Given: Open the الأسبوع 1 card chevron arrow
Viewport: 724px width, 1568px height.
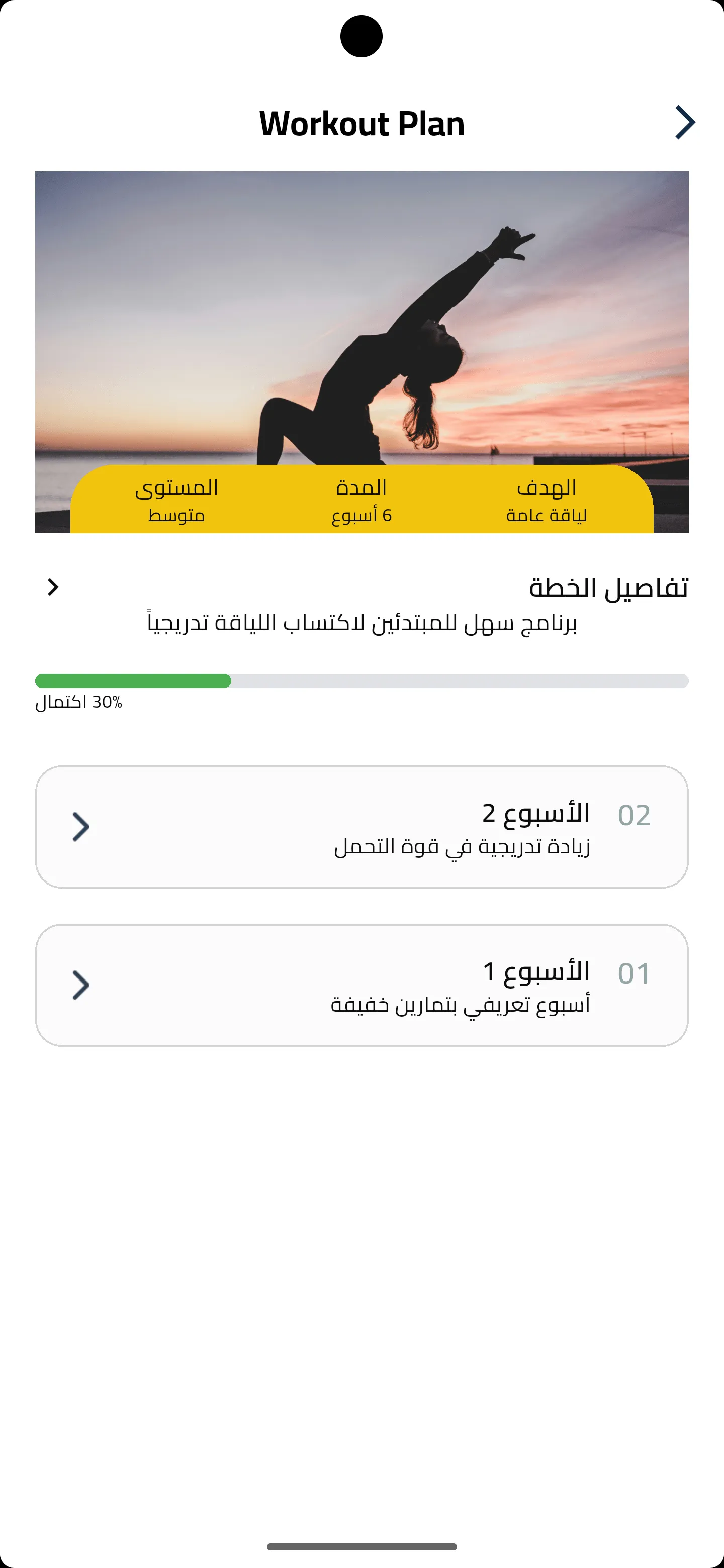Looking at the screenshot, I should (81, 985).
